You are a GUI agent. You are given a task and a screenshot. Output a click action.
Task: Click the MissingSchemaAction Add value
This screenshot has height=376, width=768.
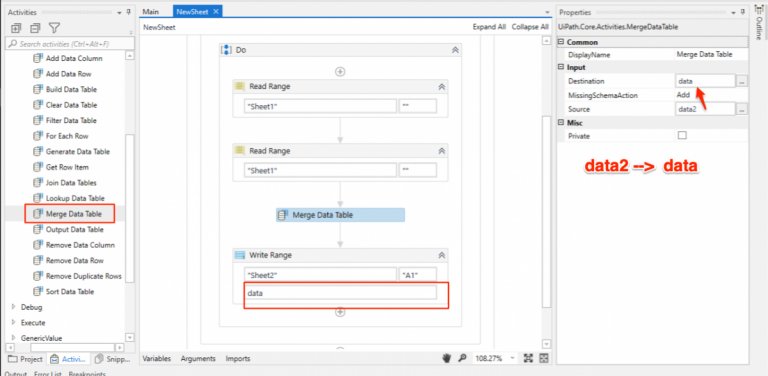(683, 95)
